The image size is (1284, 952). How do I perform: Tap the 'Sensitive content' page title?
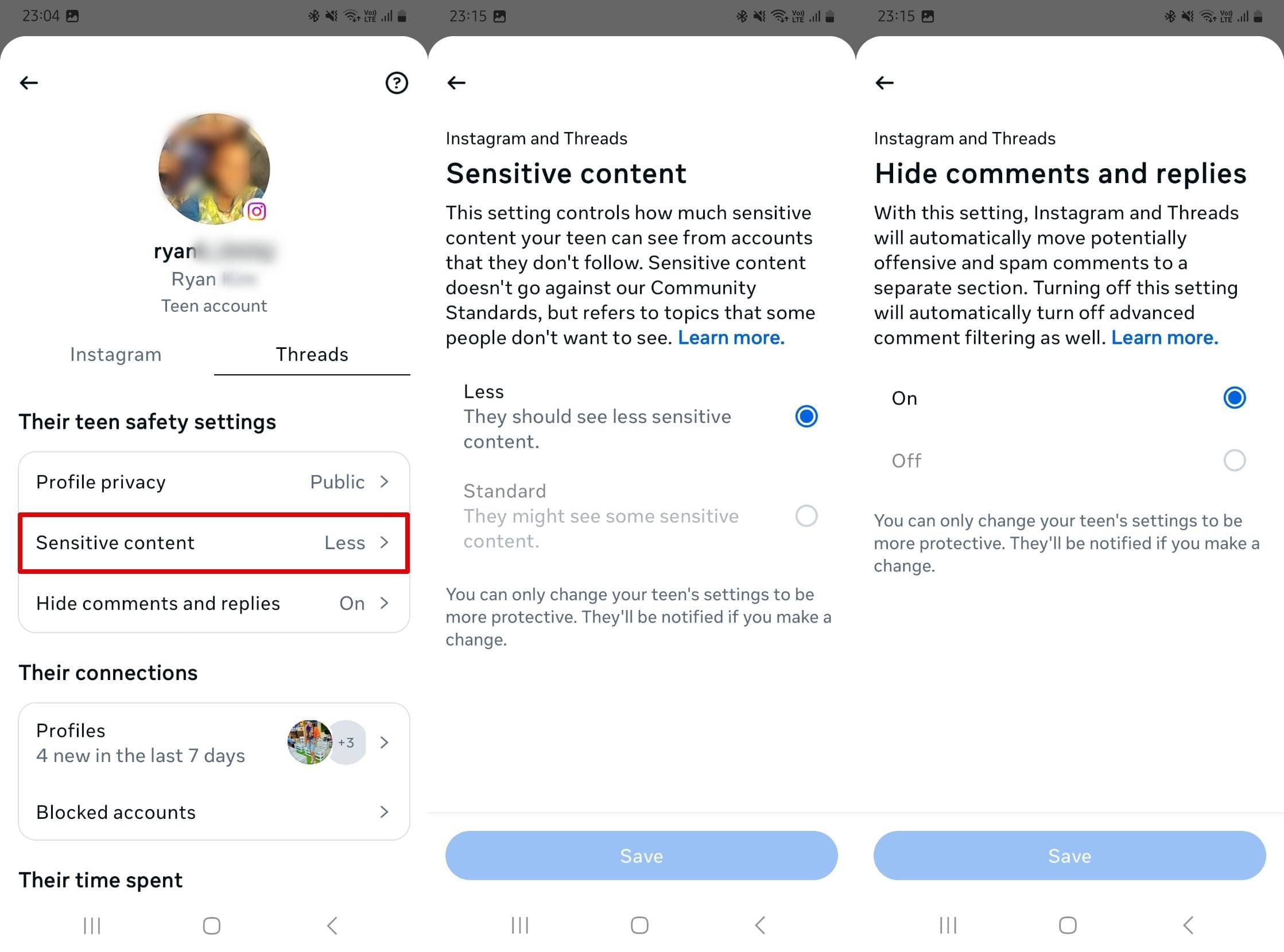566,173
